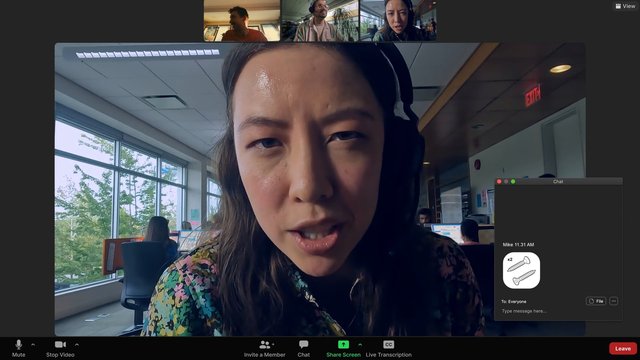Open more chat options ellipsis
Screen dimensions: 640x360
tap(613, 301)
